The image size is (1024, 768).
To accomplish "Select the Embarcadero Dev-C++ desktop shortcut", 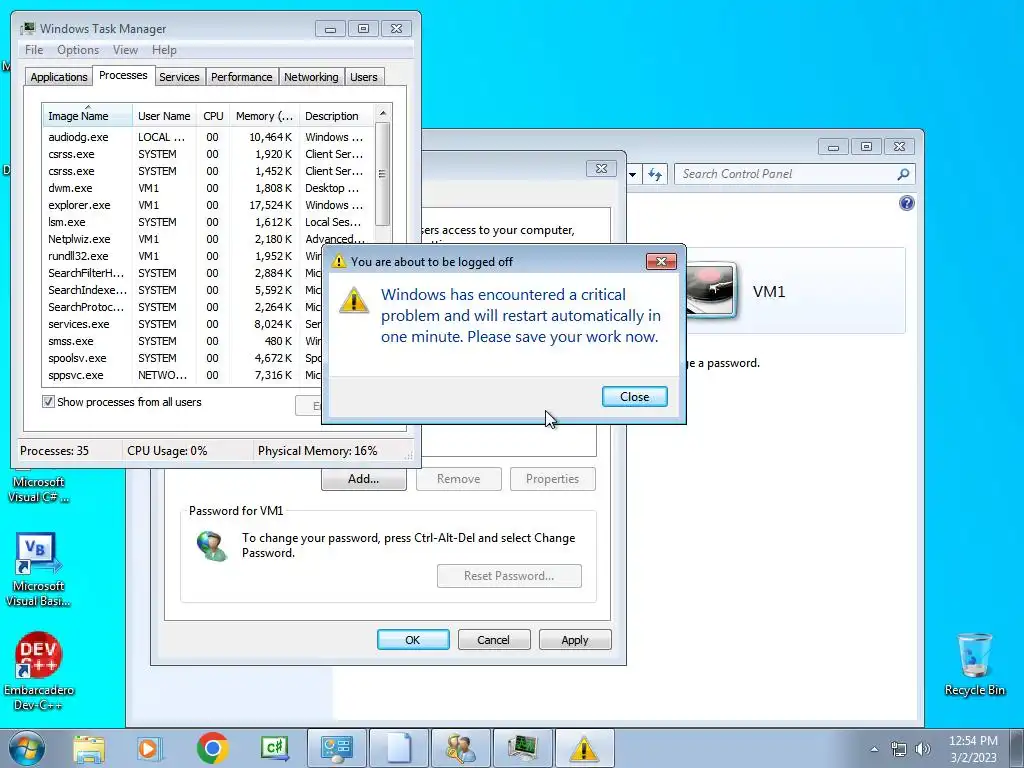I will 39,671.
